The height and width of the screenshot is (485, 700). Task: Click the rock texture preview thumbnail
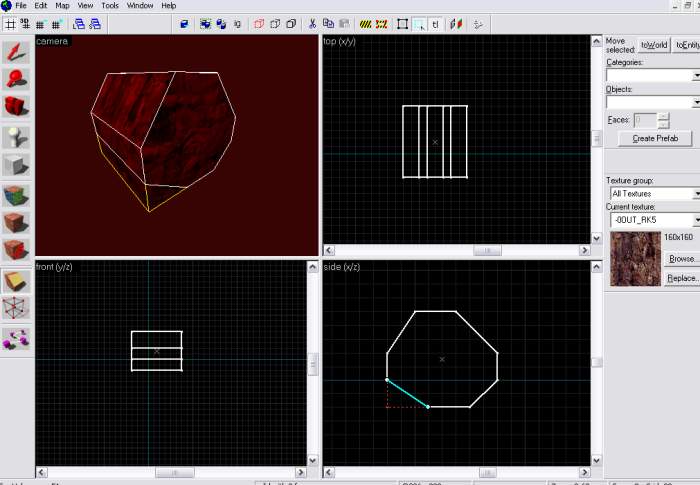[x=635, y=258]
